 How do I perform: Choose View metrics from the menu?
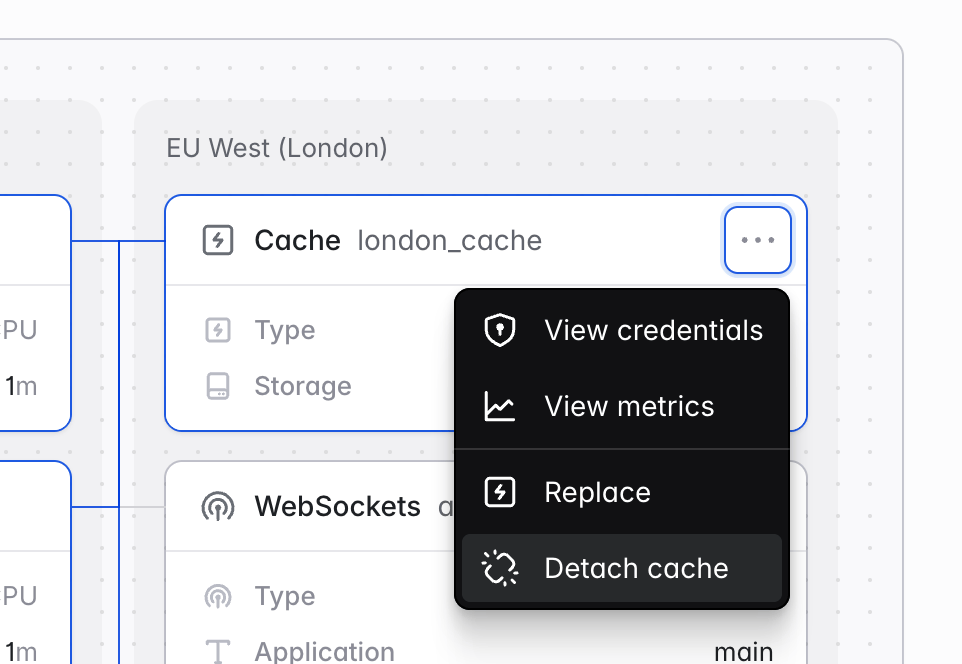621,406
